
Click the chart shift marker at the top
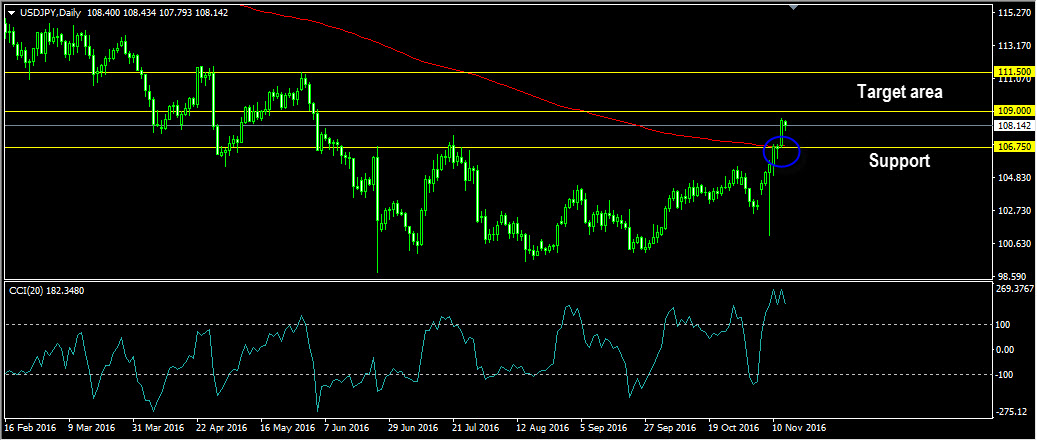click(x=794, y=7)
